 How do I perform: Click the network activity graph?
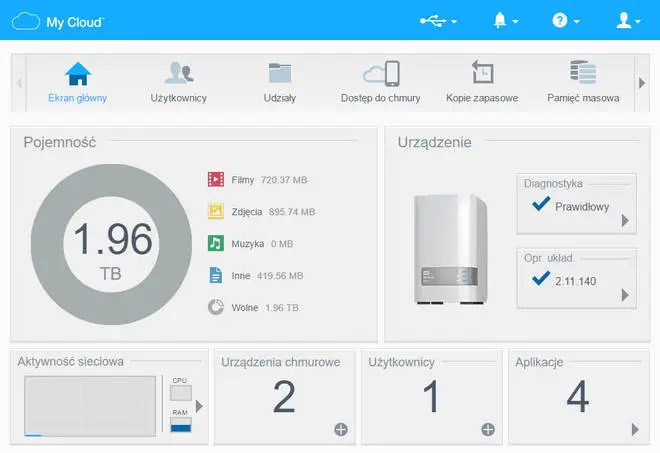[x=90, y=406]
